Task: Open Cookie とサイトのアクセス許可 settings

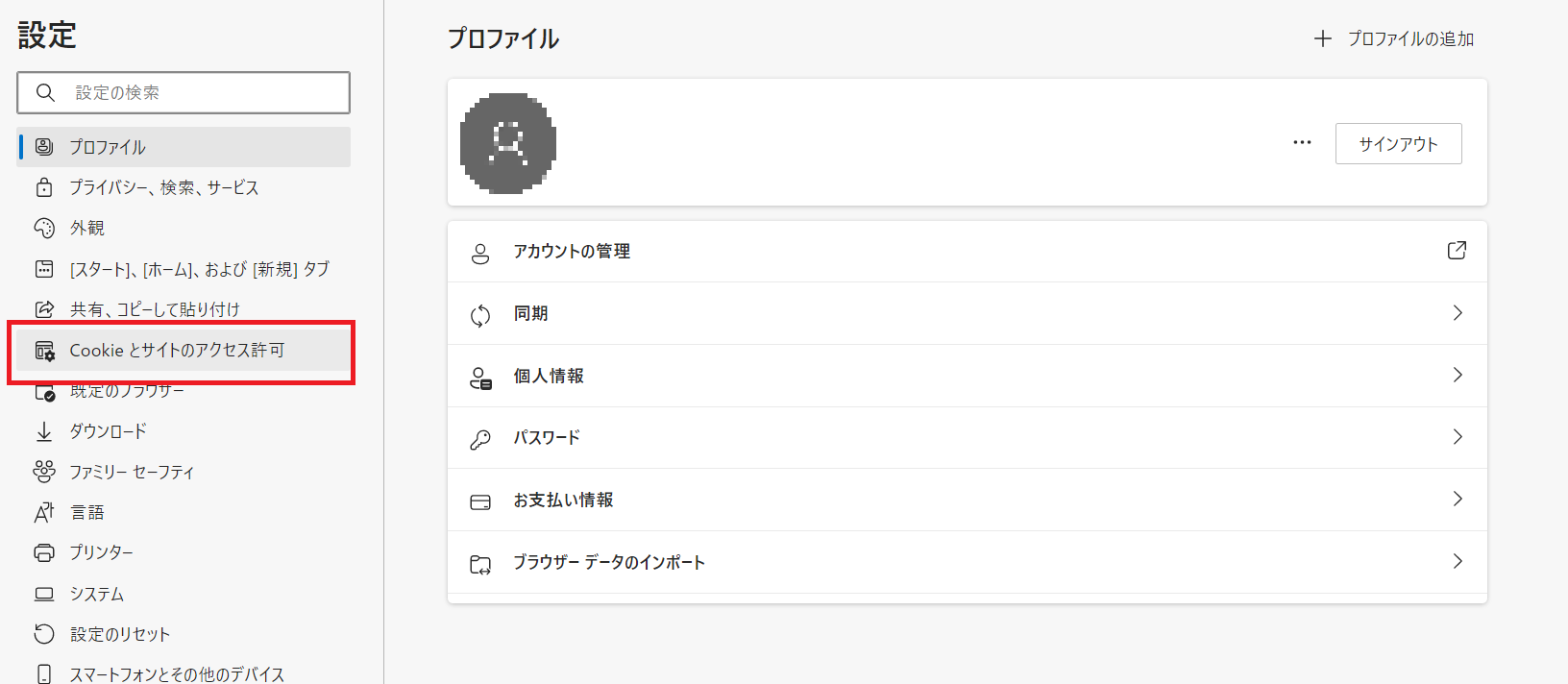Action: (x=184, y=351)
